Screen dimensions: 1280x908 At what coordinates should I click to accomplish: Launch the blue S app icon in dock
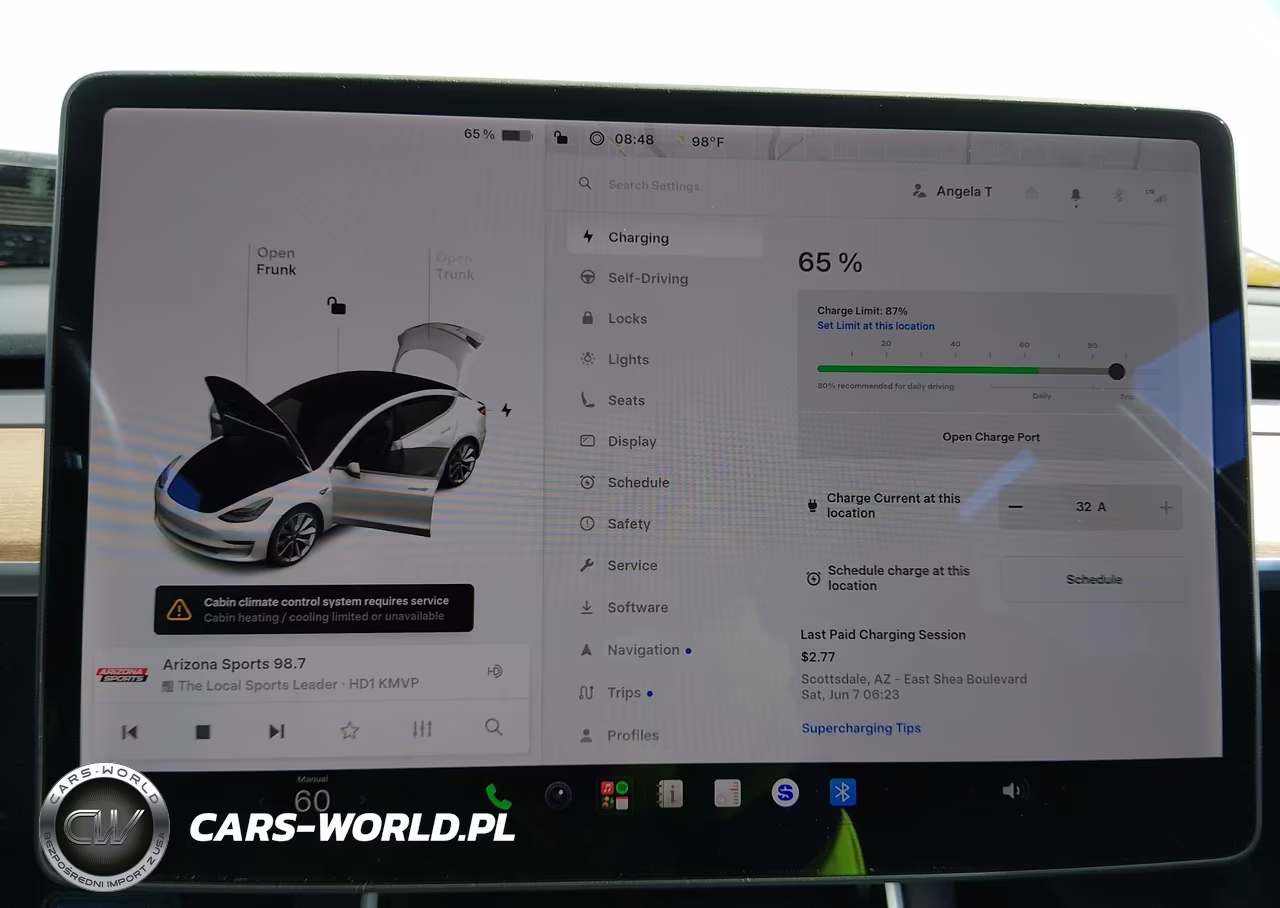pos(785,794)
